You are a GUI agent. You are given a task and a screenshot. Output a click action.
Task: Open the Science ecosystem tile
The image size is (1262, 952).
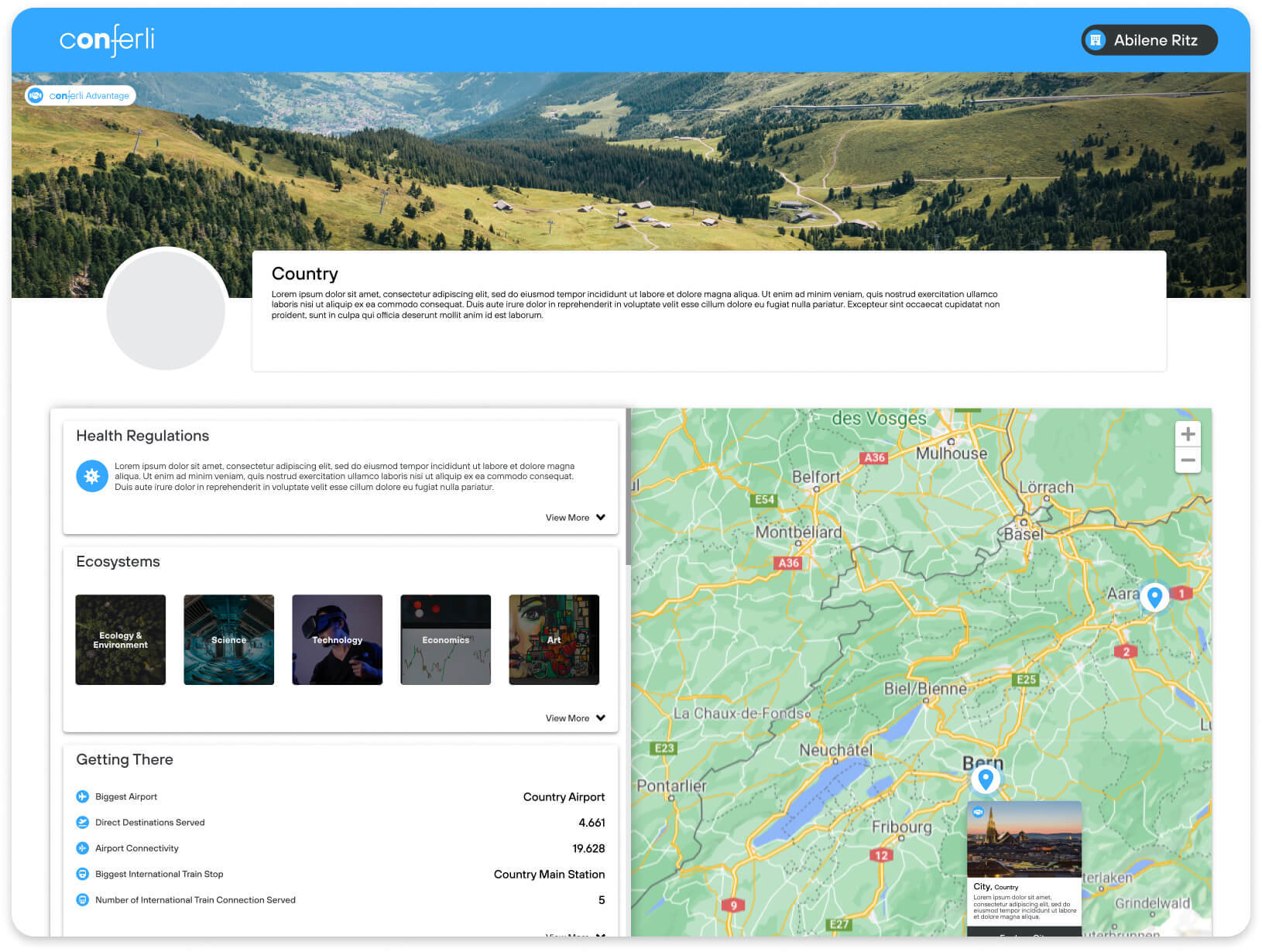point(229,640)
